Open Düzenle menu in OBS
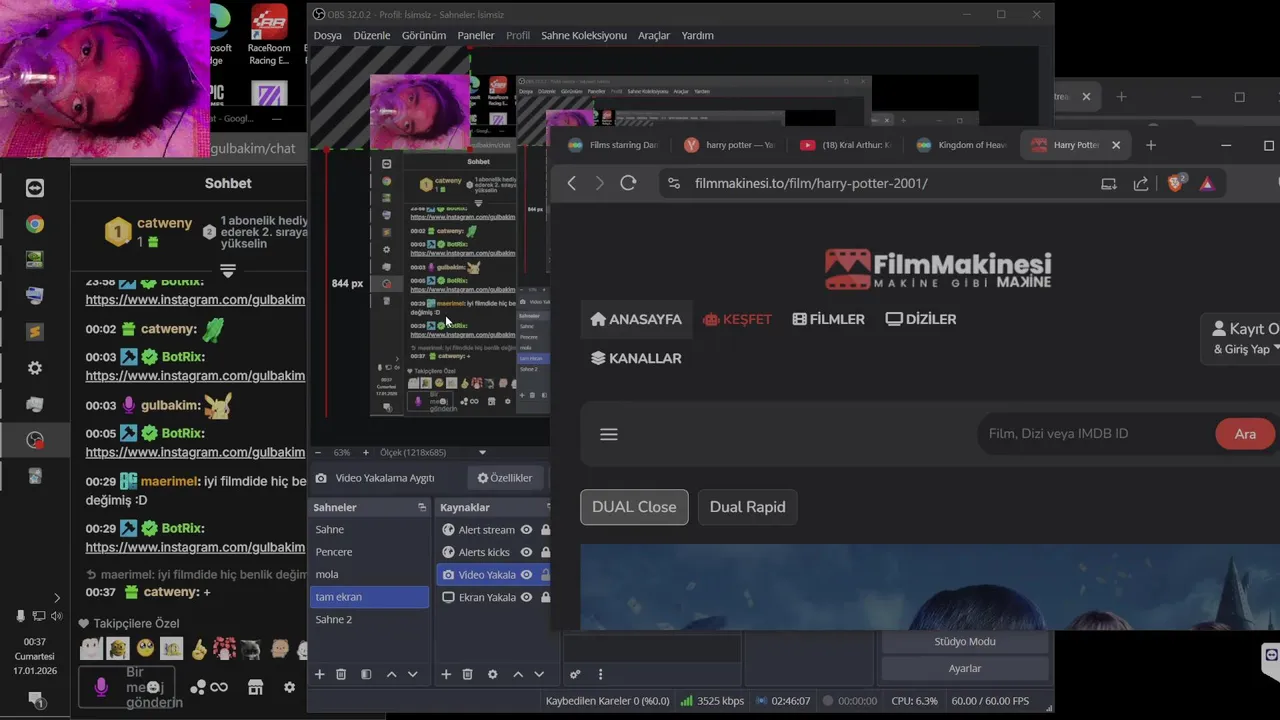 point(372,35)
